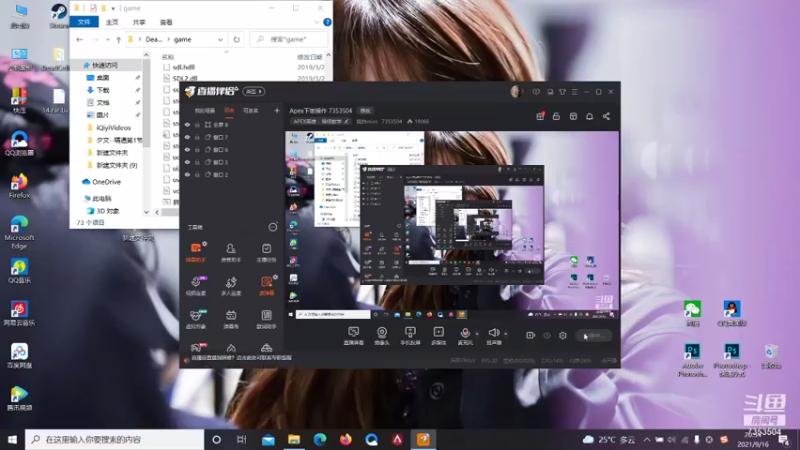Open streaming settings gear icon
This screenshot has width=800, height=450.
tap(563, 335)
